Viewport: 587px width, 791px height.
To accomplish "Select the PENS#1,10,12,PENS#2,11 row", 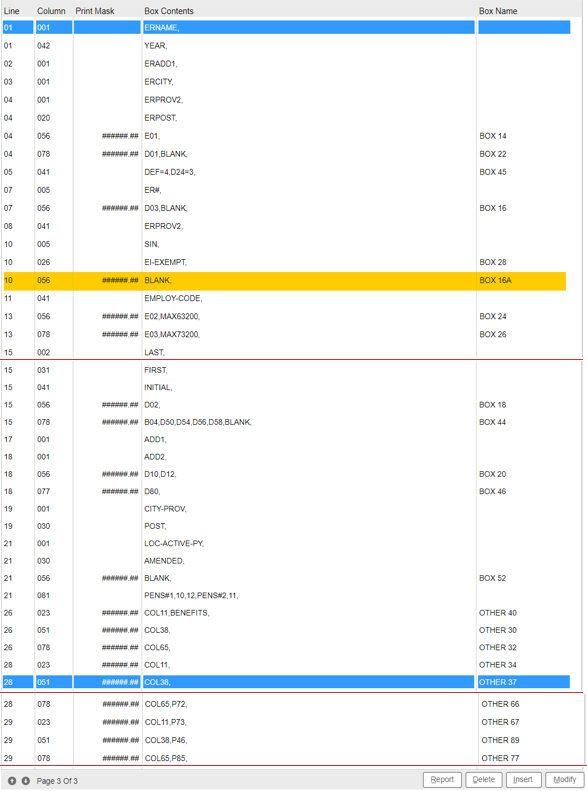I will click(286, 595).
